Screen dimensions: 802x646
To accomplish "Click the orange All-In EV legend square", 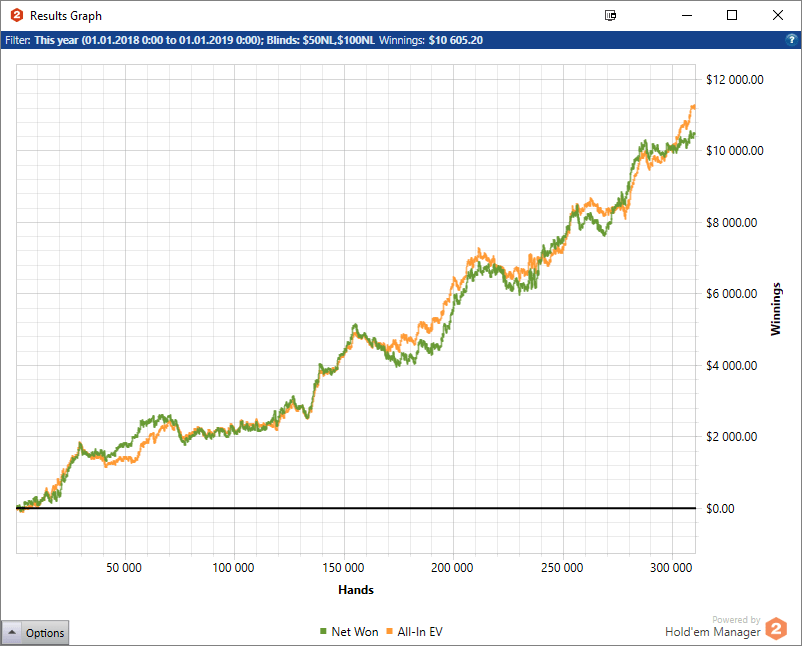I will [389, 632].
